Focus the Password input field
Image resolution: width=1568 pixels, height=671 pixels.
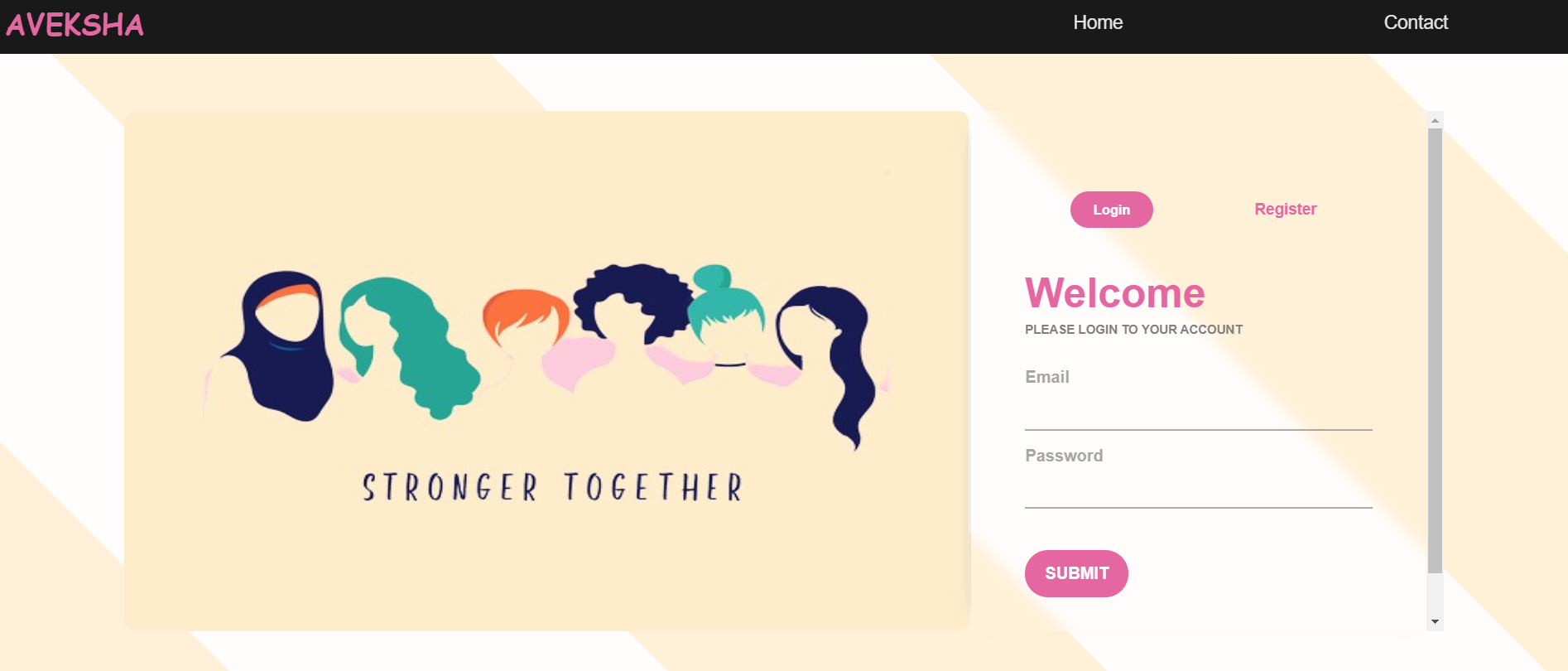pyautogui.click(x=1198, y=490)
